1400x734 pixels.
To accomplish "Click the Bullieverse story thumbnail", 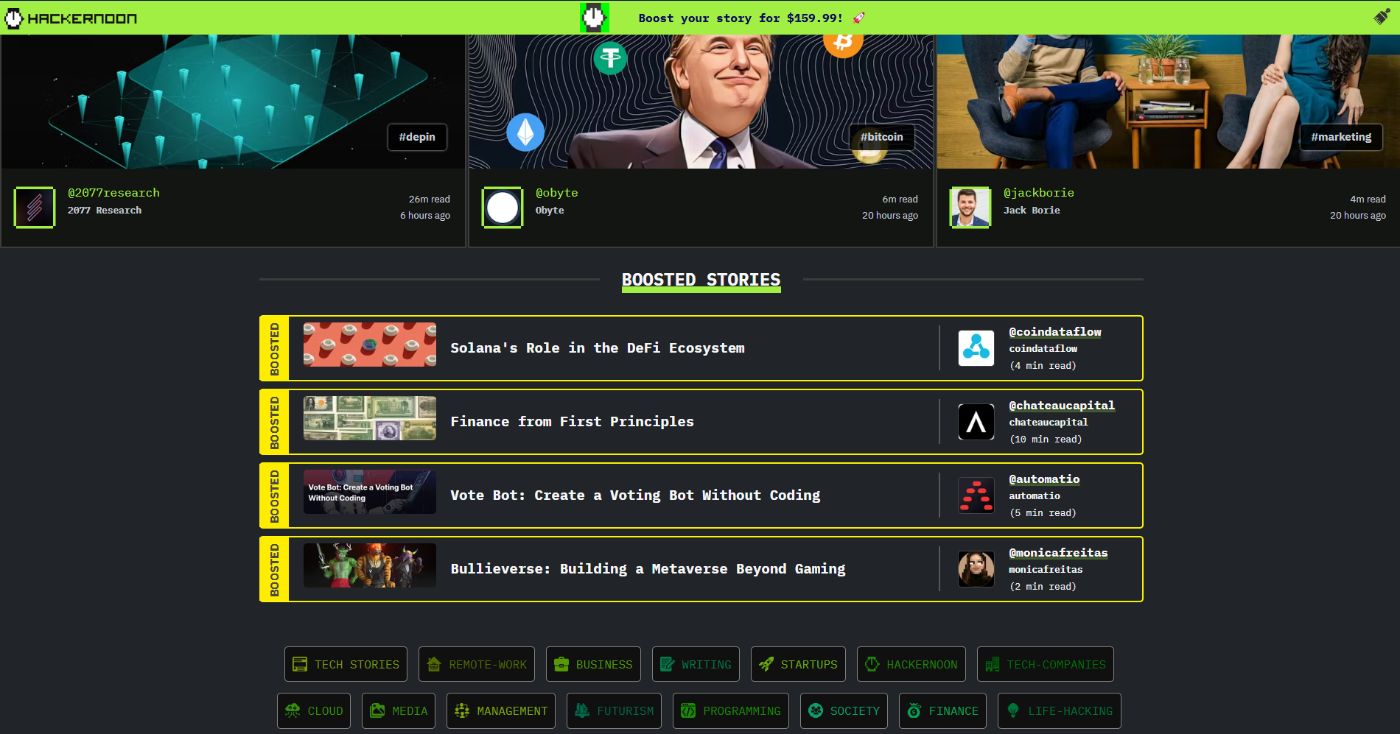I will pyautogui.click(x=370, y=565).
